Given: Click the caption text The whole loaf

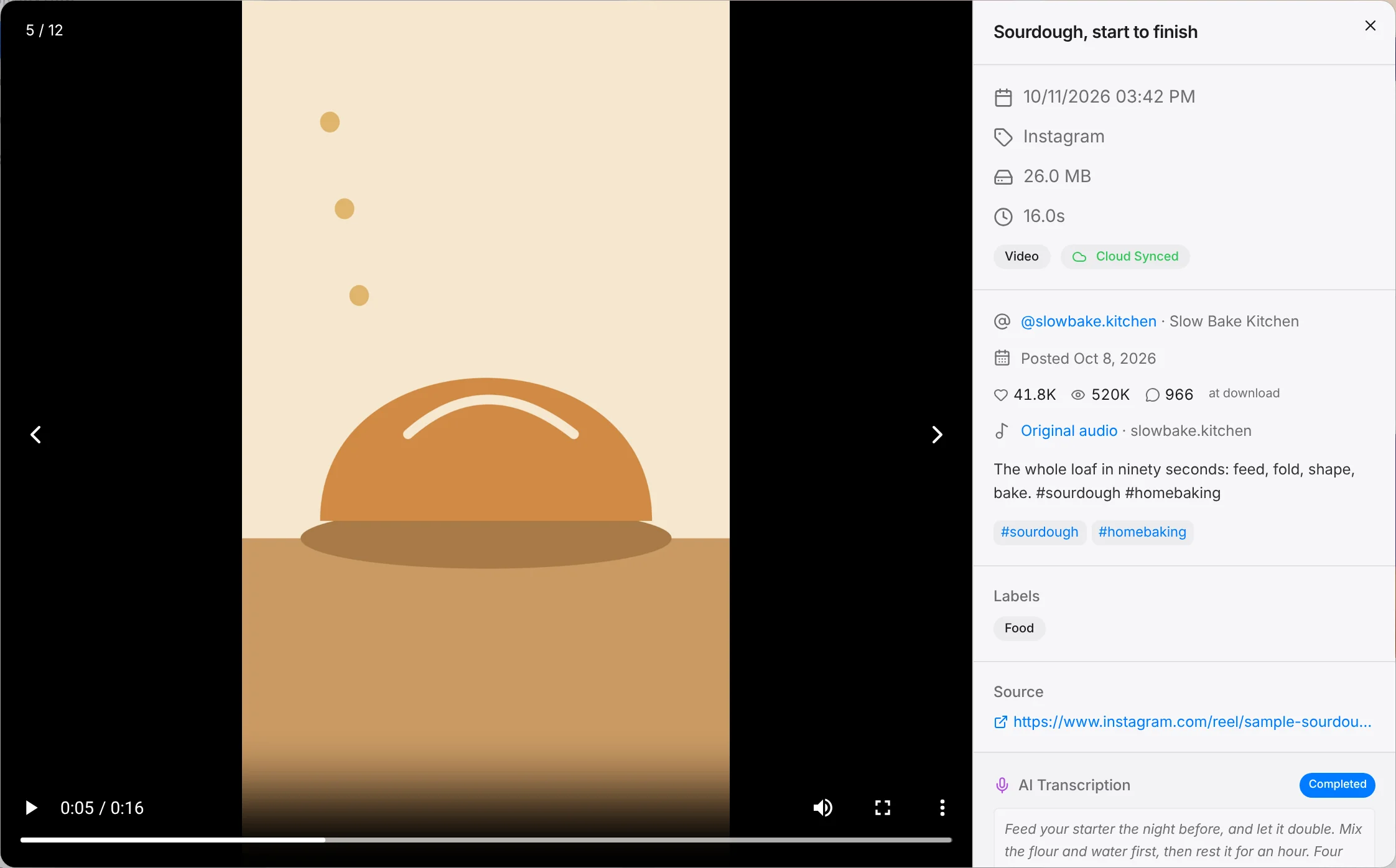Looking at the screenshot, I should pos(1174,481).
